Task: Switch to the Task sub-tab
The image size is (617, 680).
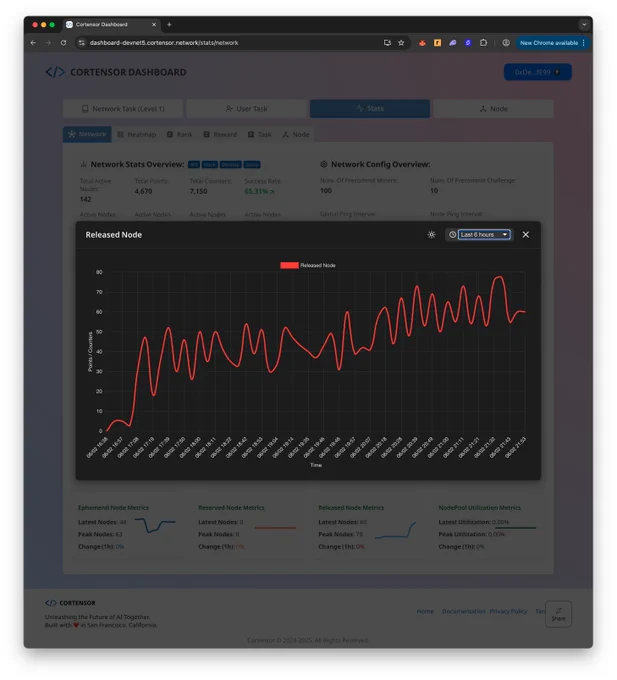Action: coord(260,134)
